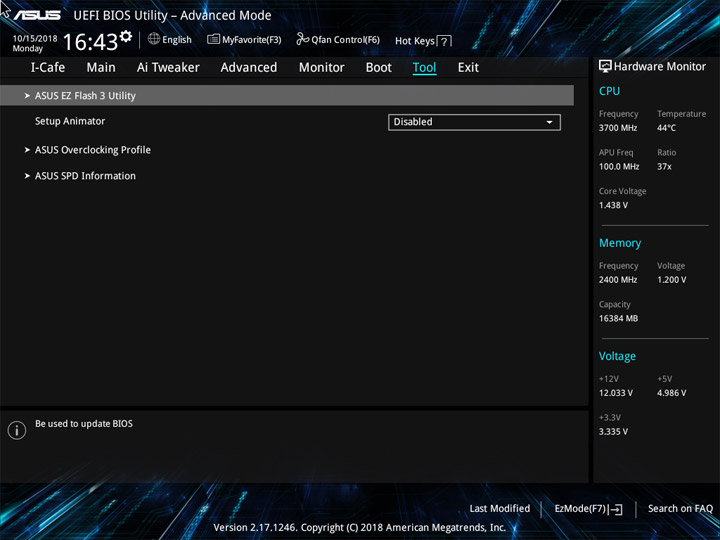Click the 100.0 MHz APU Freq value

tap(619, 167)
